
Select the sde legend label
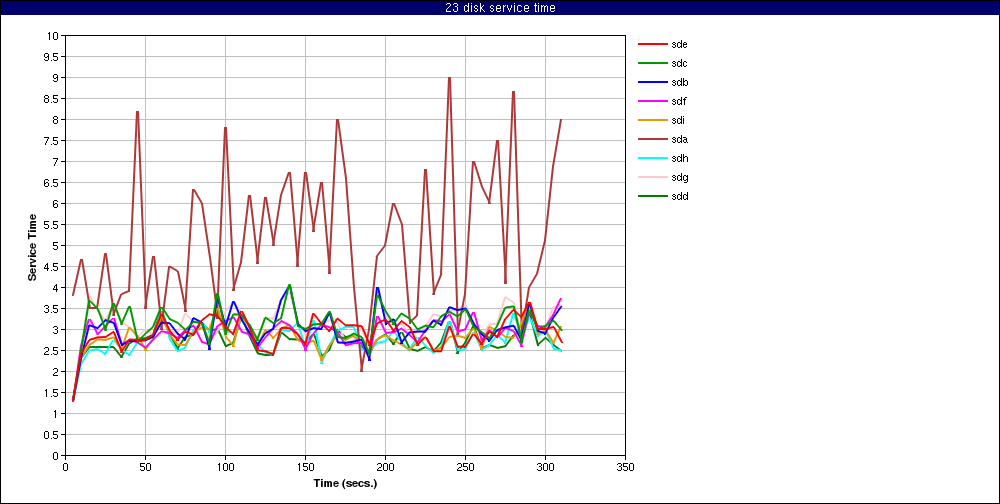point(679,44)
